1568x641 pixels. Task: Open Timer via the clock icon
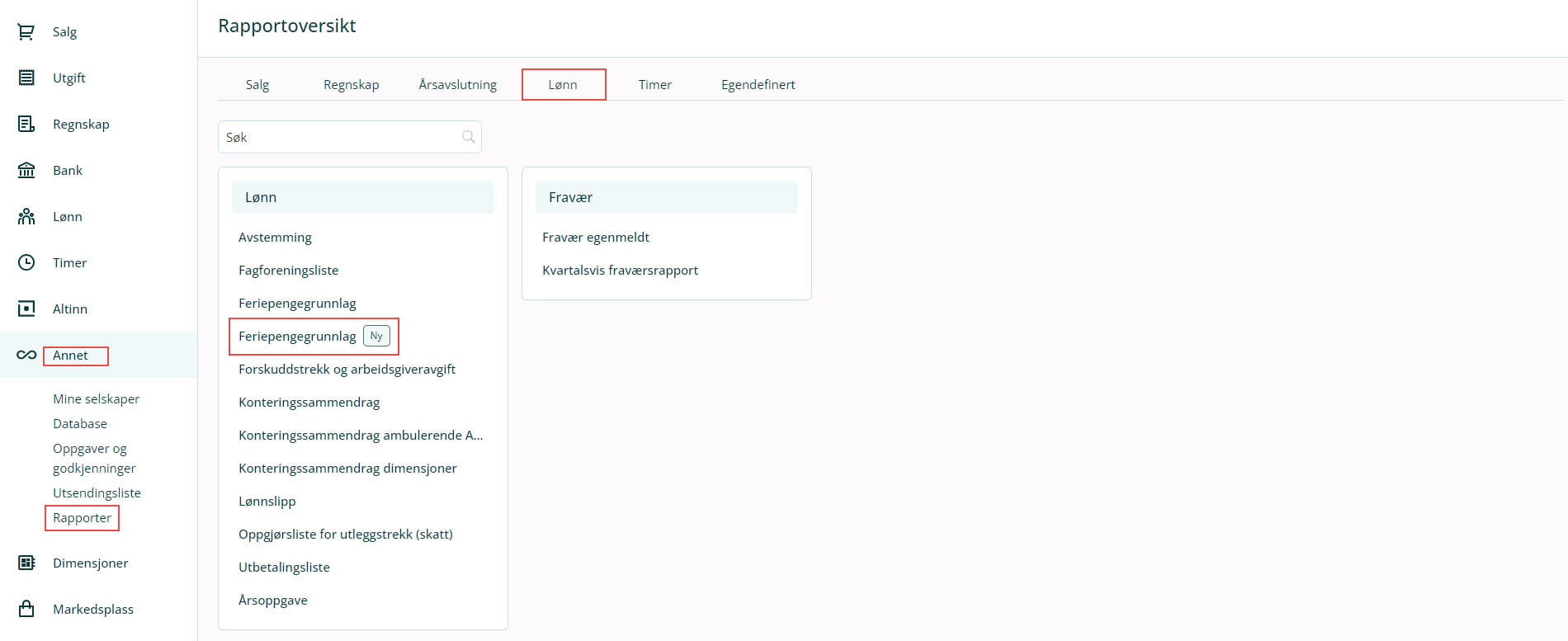click(x=26, y=262)
